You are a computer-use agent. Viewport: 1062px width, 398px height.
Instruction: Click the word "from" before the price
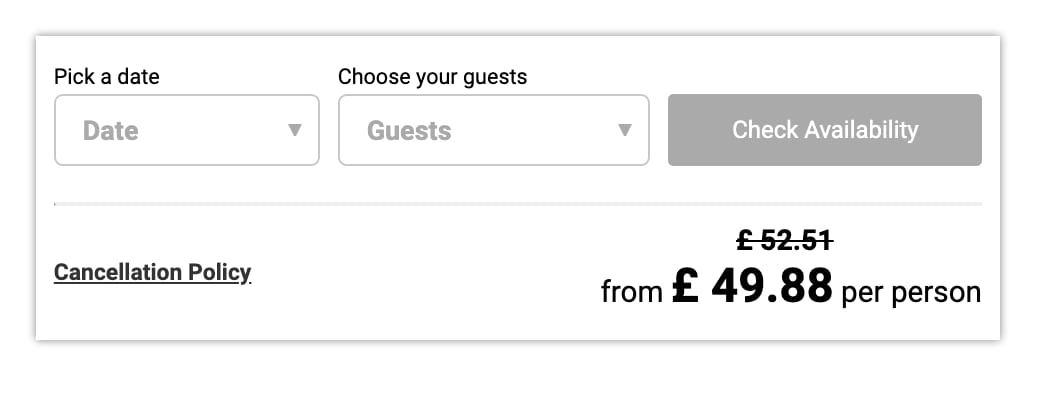[x=631, y=292]
